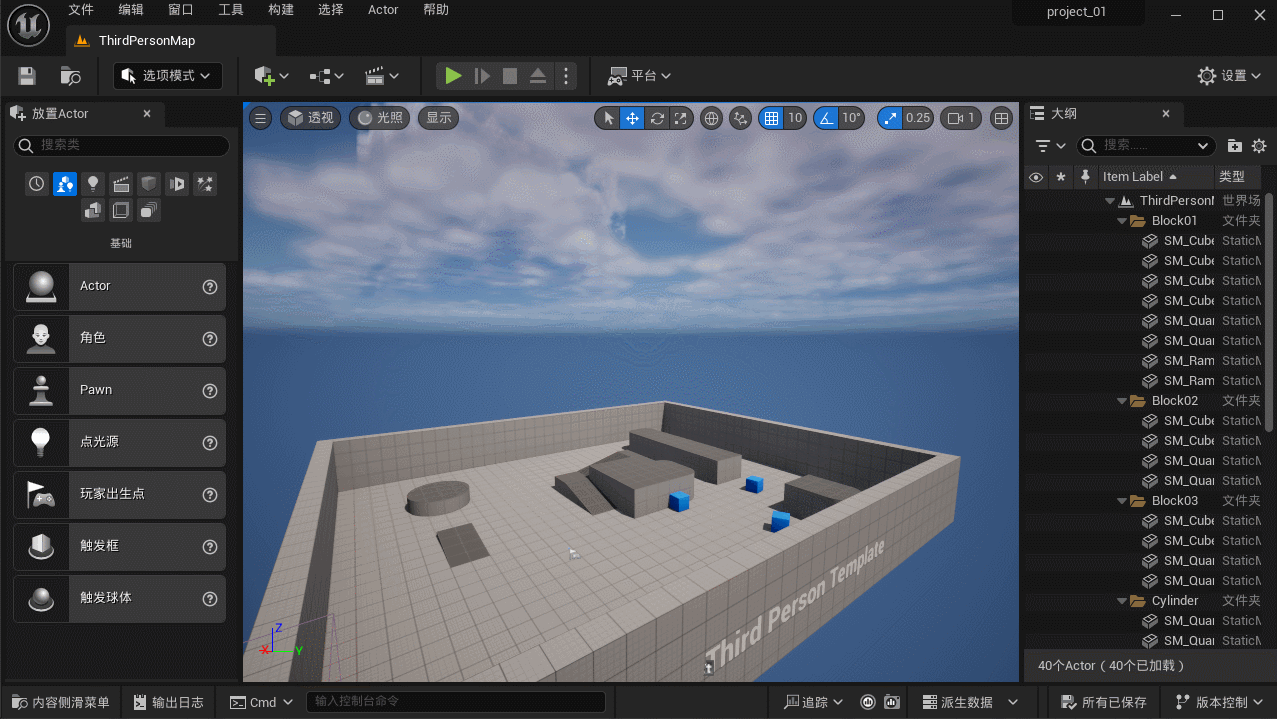Click the eye visibility column header

[x=1036, y=177]
